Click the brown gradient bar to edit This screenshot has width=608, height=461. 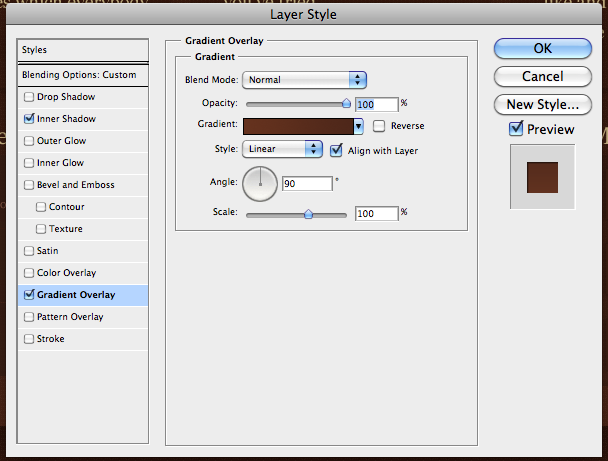point(298,126)
